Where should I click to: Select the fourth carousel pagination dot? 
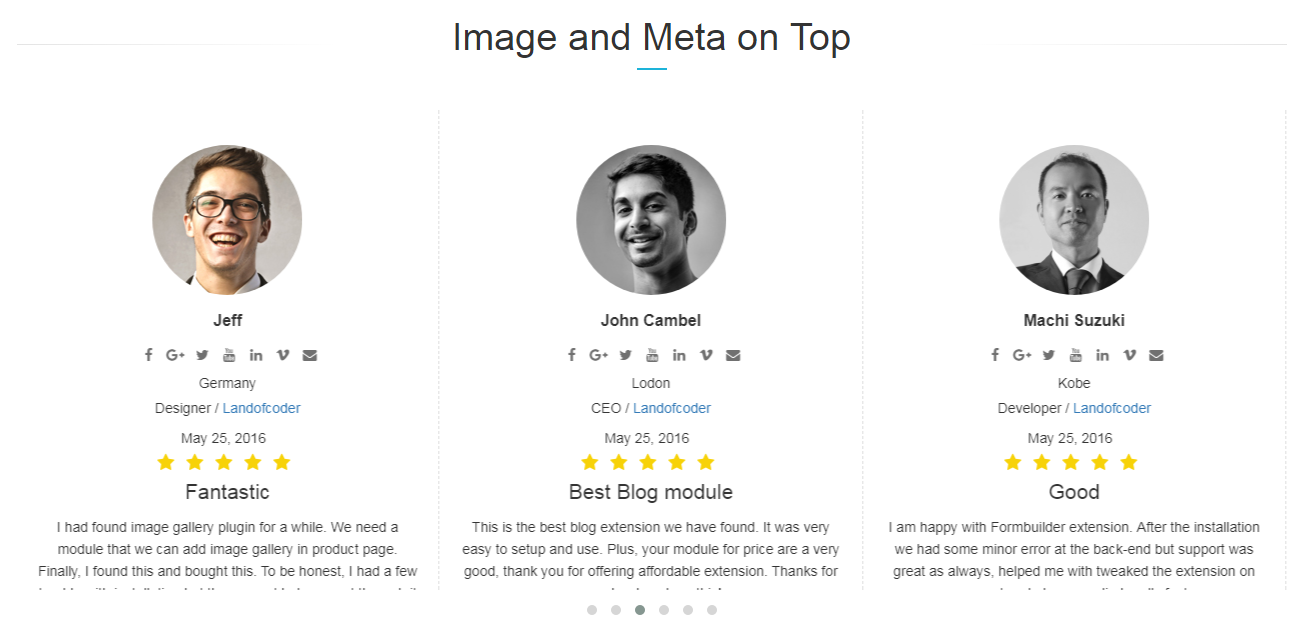(664, 610)
